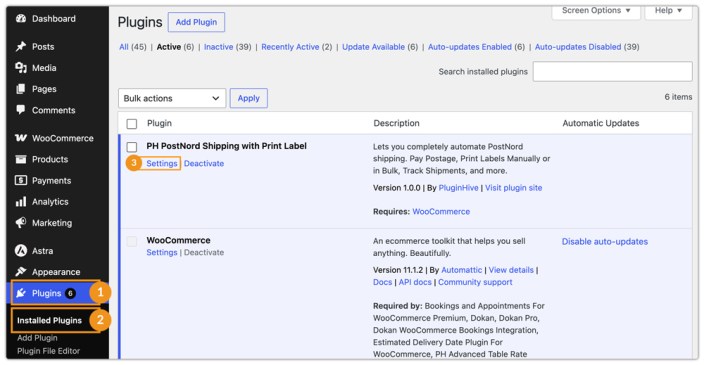Screen dimensions: 704x365
Task: Filter plugins by All (45)
Action: click(x=133, y=47)
